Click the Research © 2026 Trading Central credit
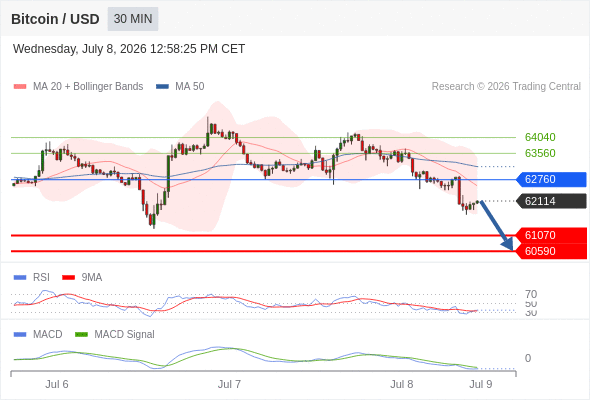 coord(506,87)
